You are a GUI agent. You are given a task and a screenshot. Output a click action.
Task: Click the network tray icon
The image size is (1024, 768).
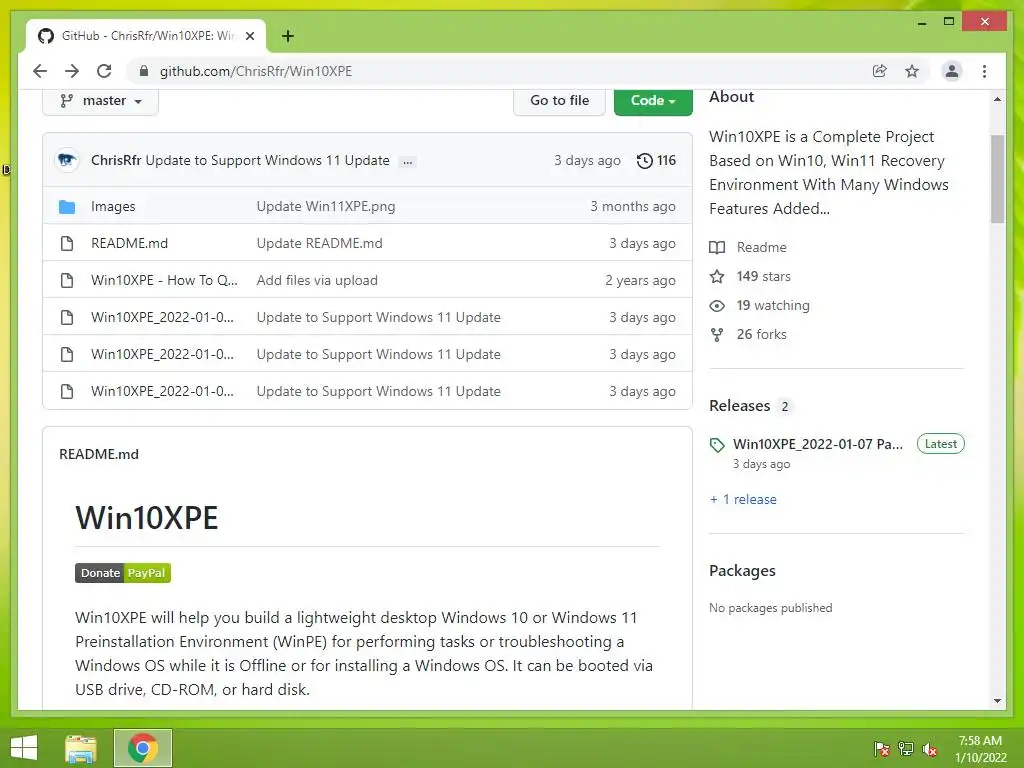[x=906, y=748]
